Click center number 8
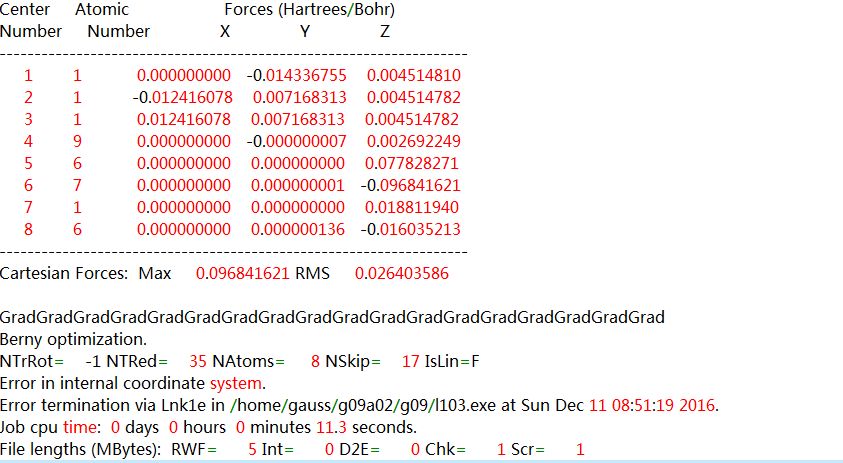 [28, 230]
